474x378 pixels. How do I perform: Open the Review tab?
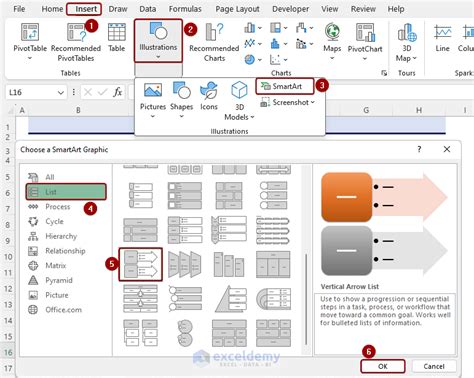363,9
